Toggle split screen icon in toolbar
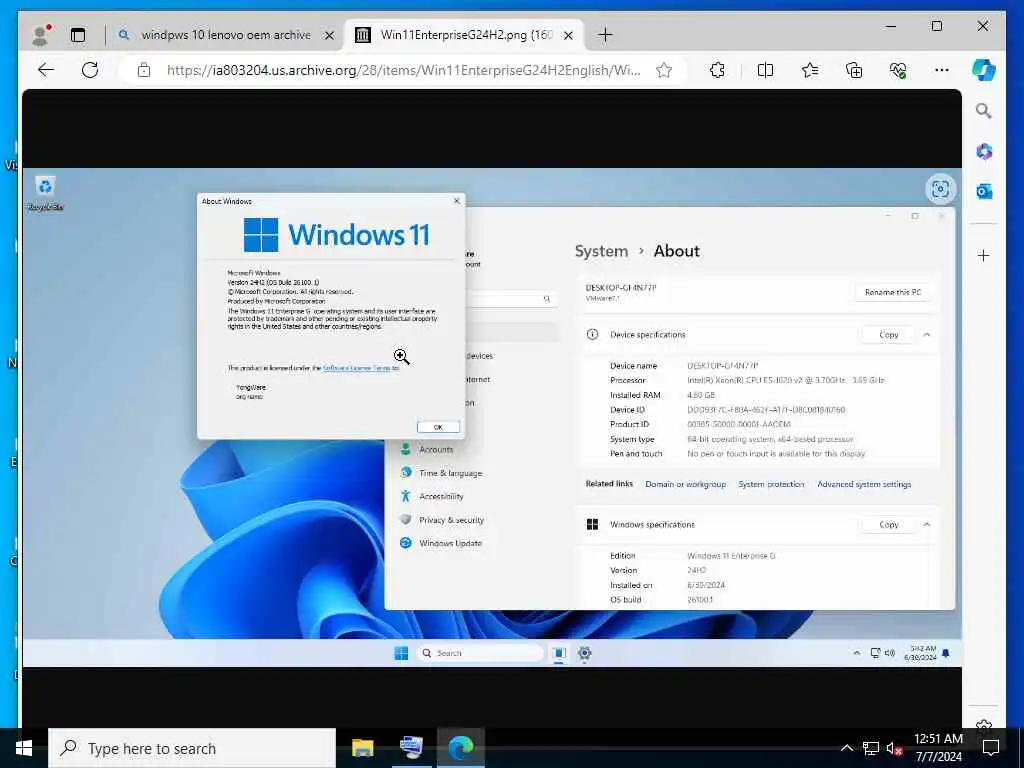This screenshot has width=1024, height=768. click(x=765, y=70)
